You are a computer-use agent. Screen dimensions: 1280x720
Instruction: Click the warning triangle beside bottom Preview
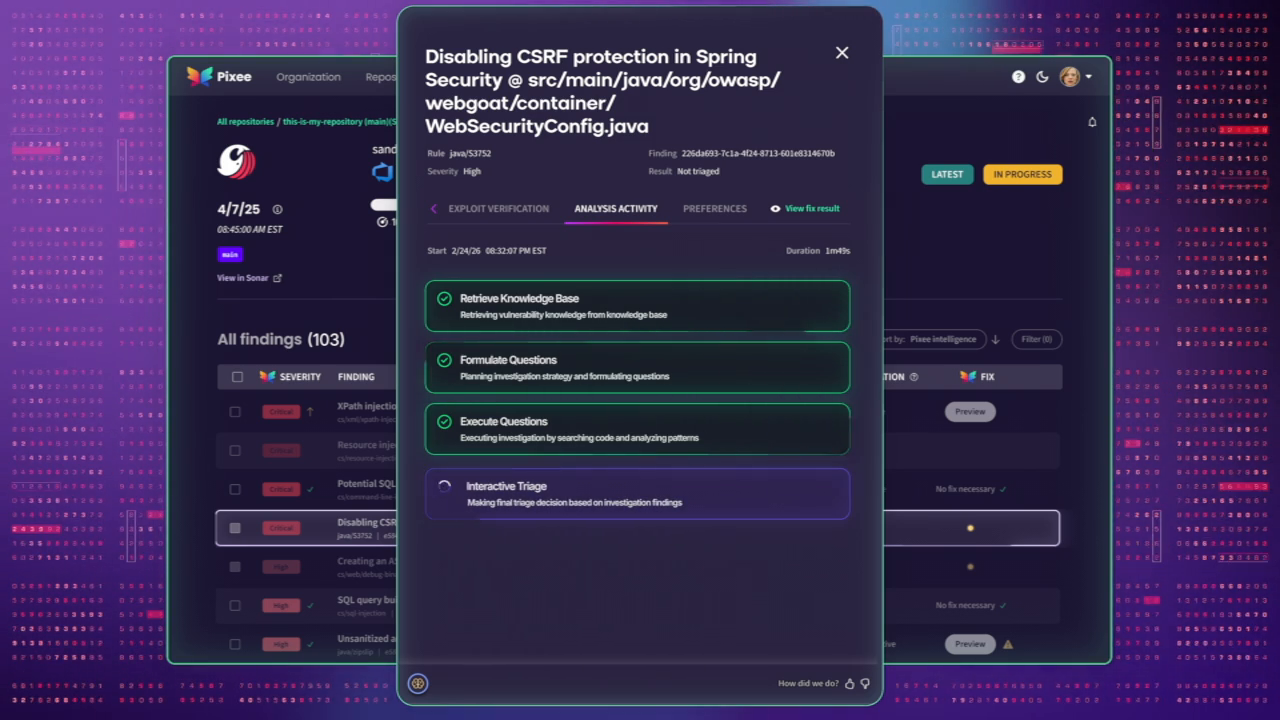pos(1008,645)
